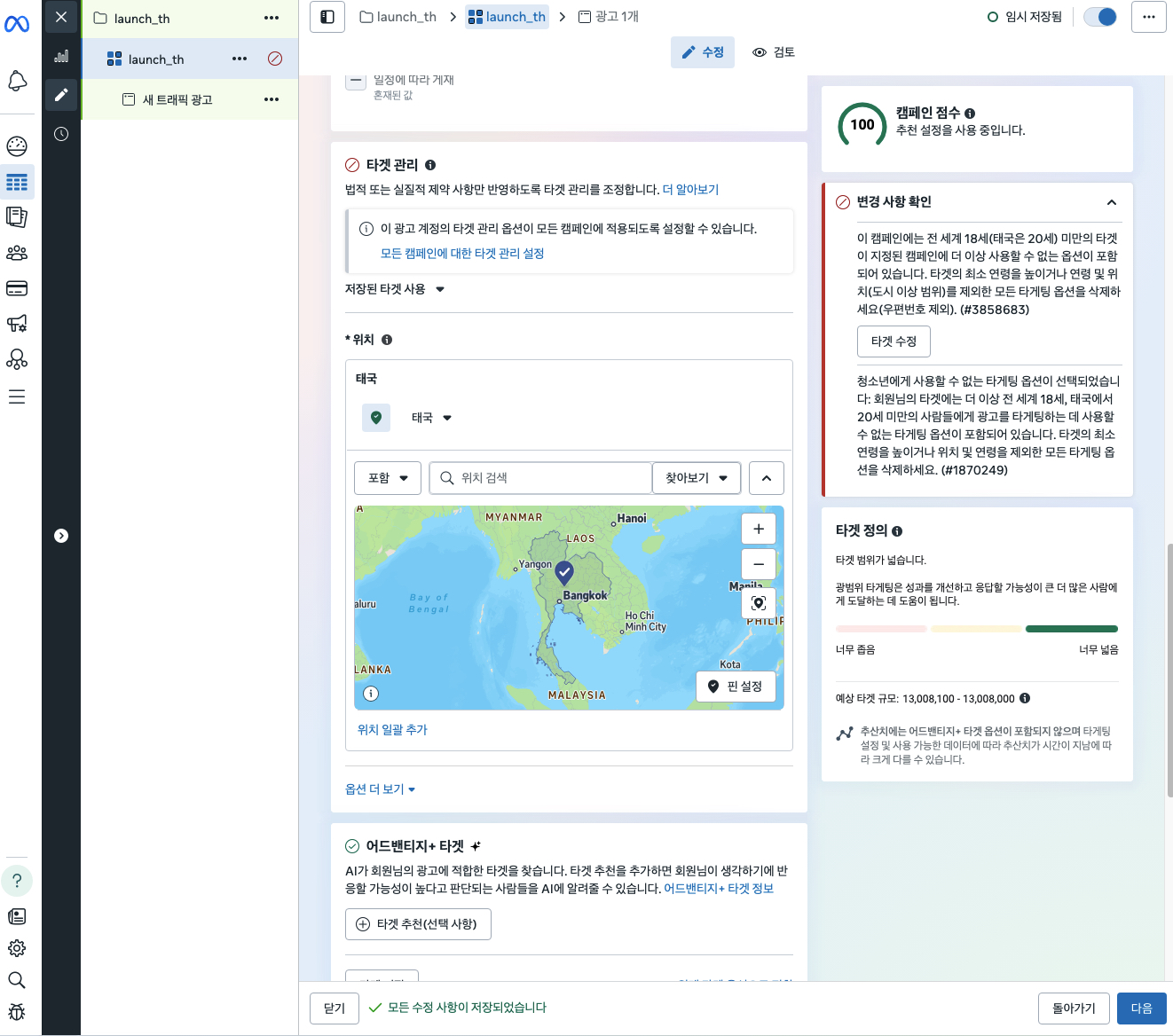Select the 수정 tab
This screenshot has width=1173, height=1036.
tap(703, 52)
